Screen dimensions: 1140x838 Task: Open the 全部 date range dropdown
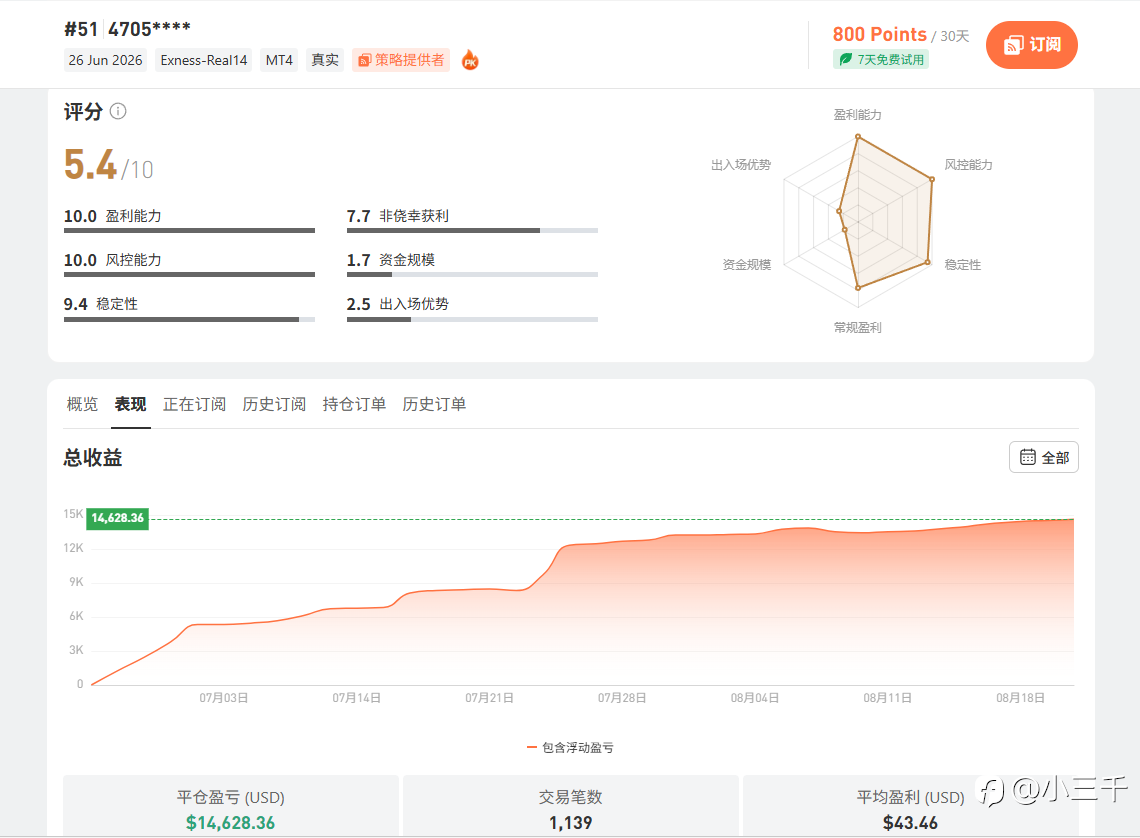tap(1043, 457)
